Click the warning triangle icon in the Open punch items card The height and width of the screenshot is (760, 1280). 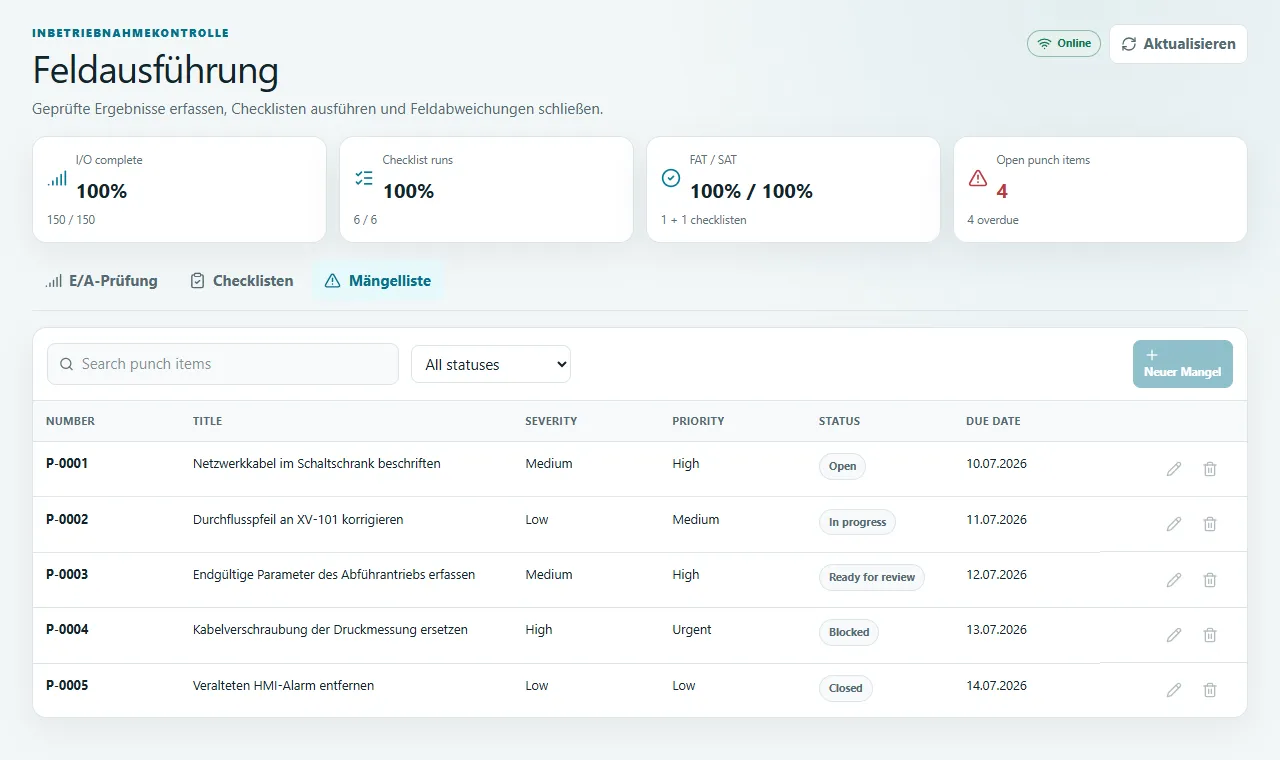click(x=978, y=178)
